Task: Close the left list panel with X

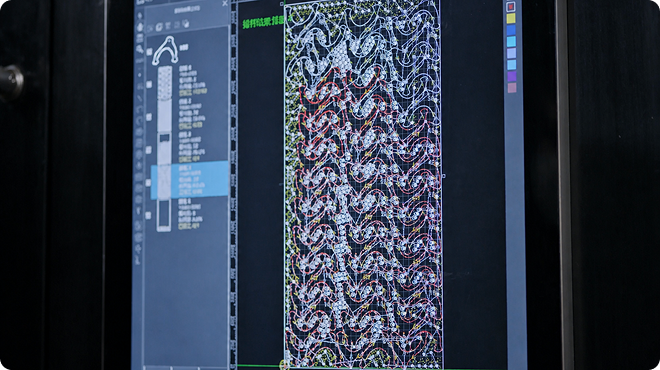Action: [225, 3]
